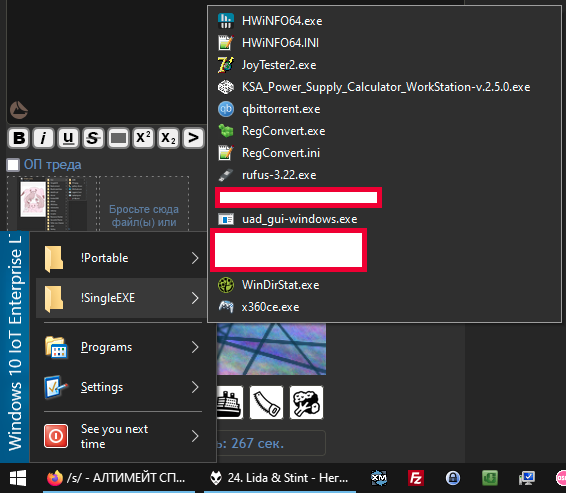The width and height of the screenshot is (566, 493).
Task: Apply strikethrough formatting button
Action: (x=93, y=138)
